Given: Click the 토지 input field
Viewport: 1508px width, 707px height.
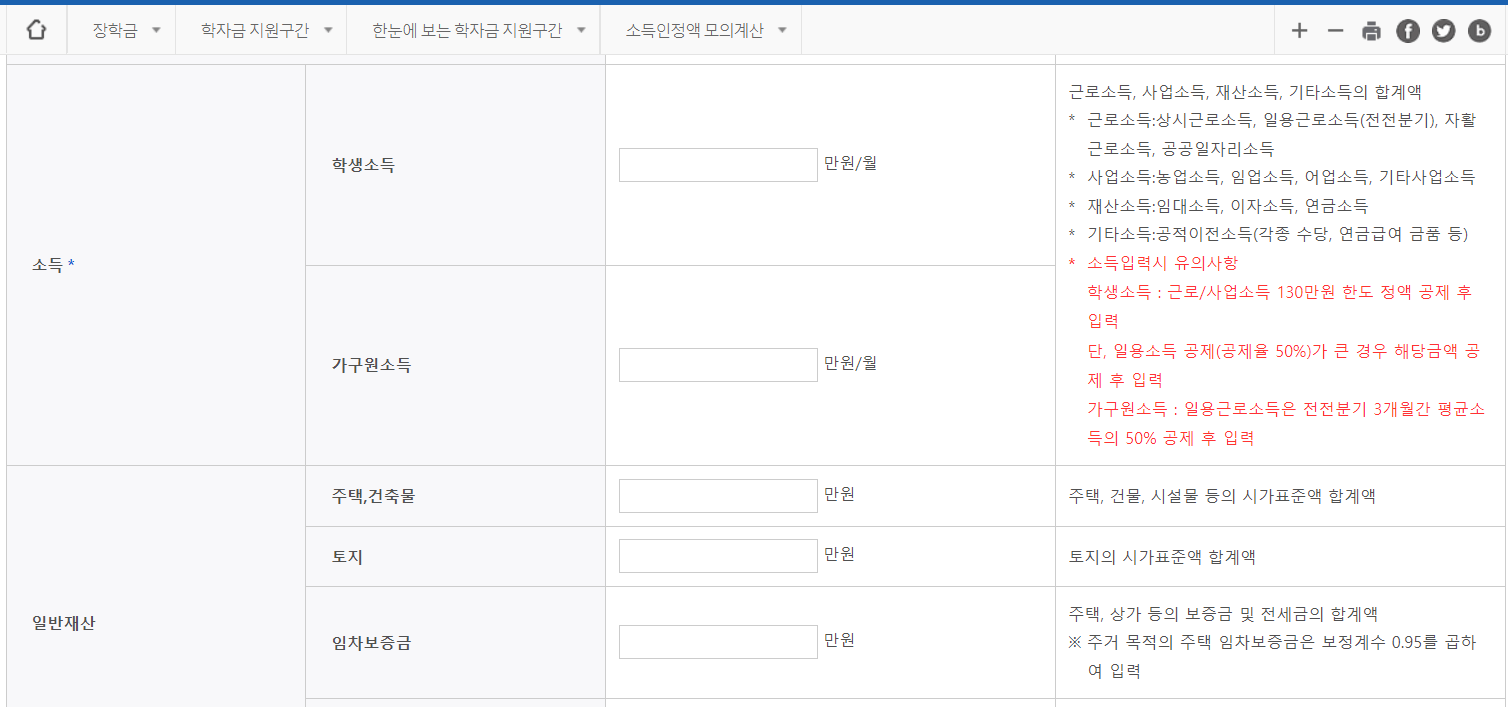Looking at the screenshot, I should [718, 556].
